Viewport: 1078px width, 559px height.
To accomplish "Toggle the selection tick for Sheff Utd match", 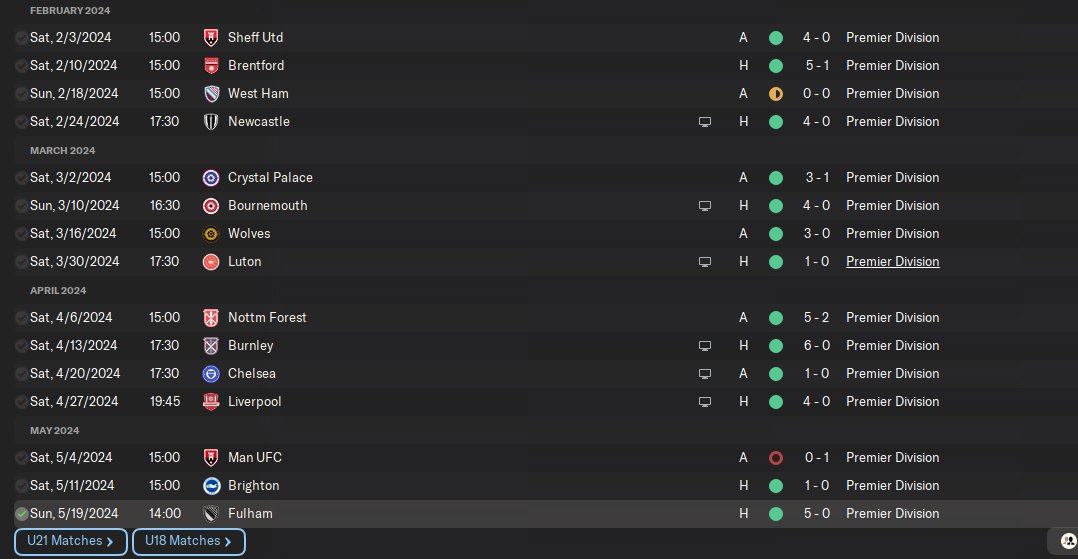I will (21, 37).
